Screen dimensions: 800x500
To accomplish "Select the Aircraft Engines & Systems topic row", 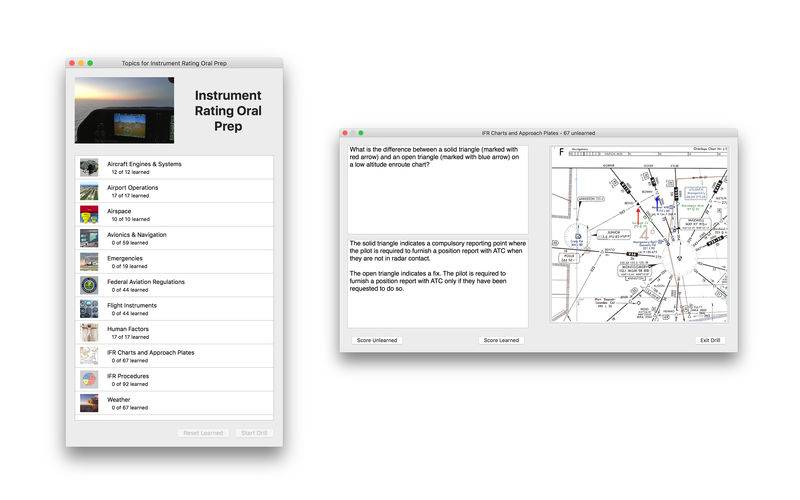I will pyautogui.click(x=174, y=168).
